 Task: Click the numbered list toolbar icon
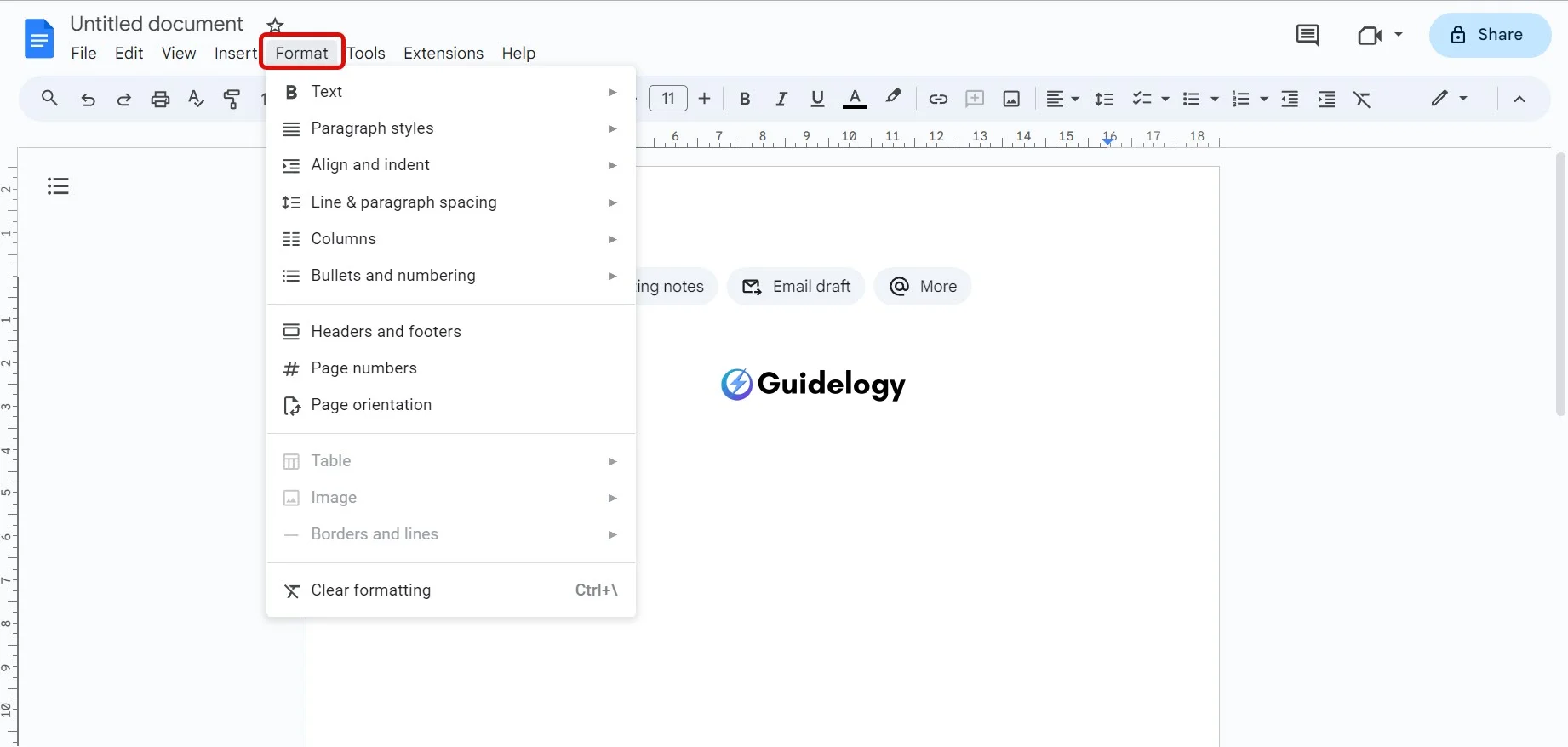coord(1240,99)
